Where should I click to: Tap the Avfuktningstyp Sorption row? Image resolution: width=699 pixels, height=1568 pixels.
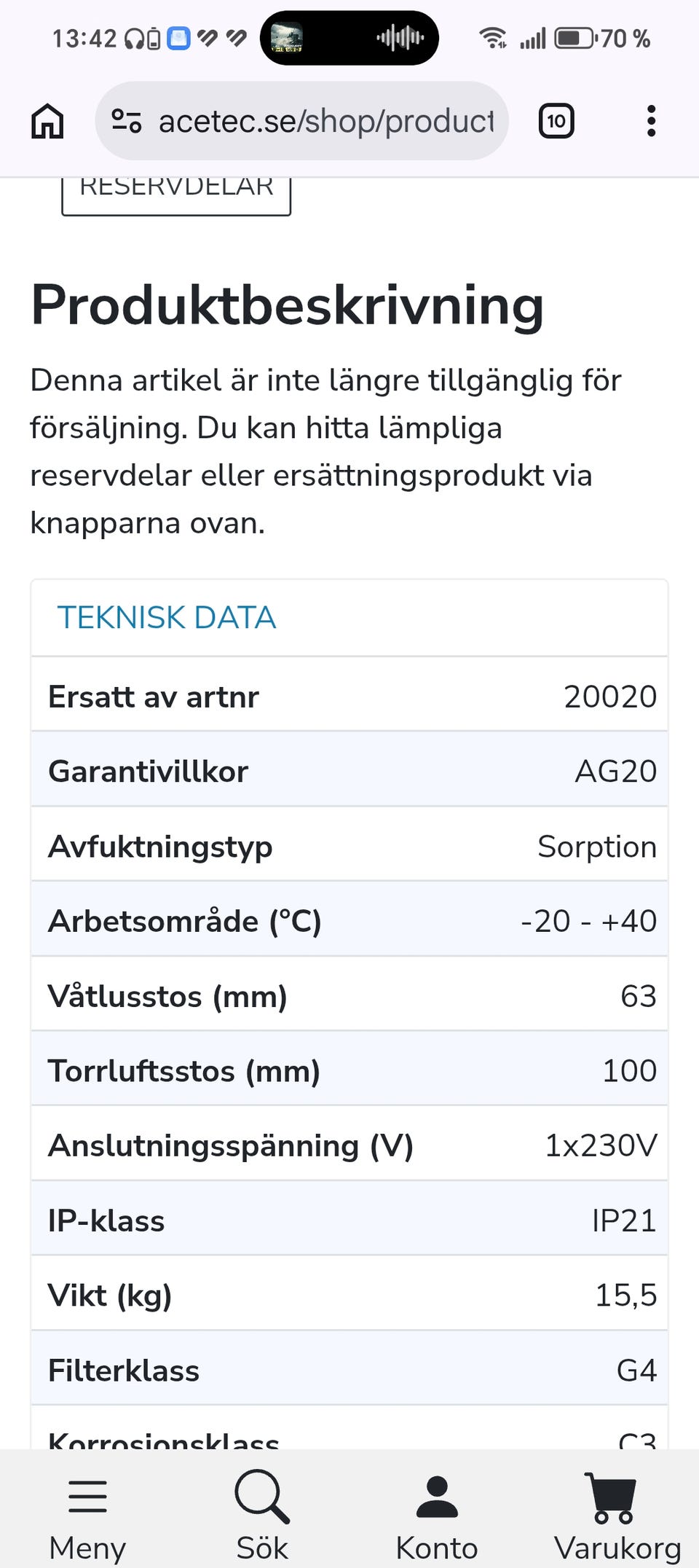(349, 847)
